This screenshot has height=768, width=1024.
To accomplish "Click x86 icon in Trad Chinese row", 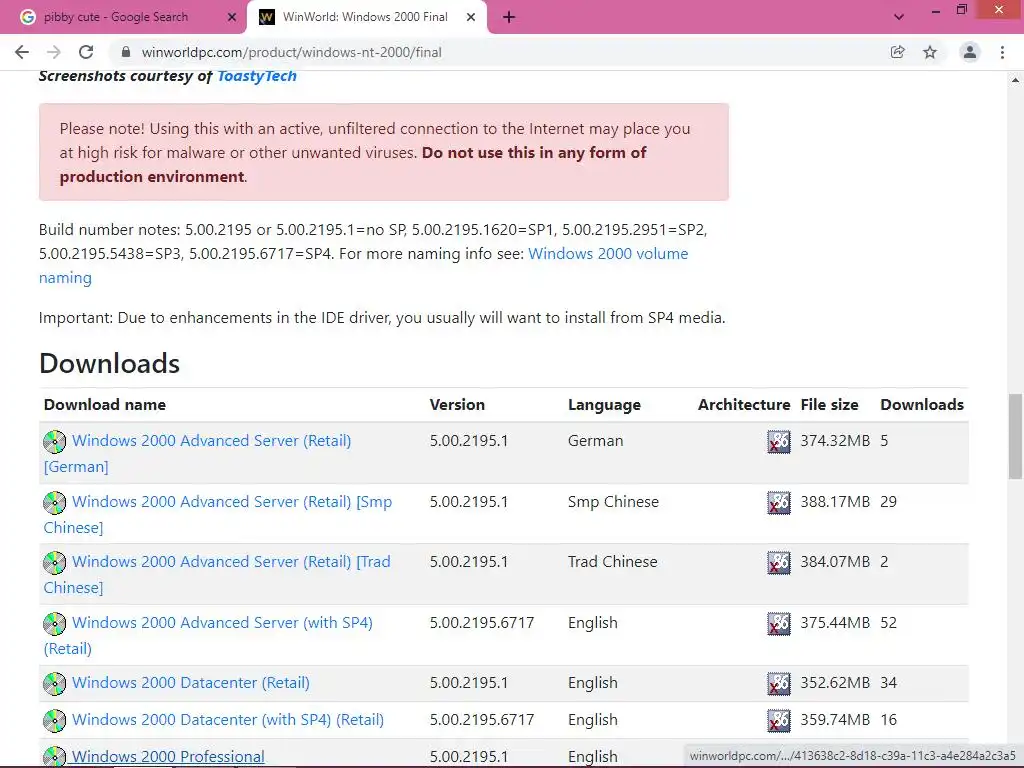I will click(778, 563).
